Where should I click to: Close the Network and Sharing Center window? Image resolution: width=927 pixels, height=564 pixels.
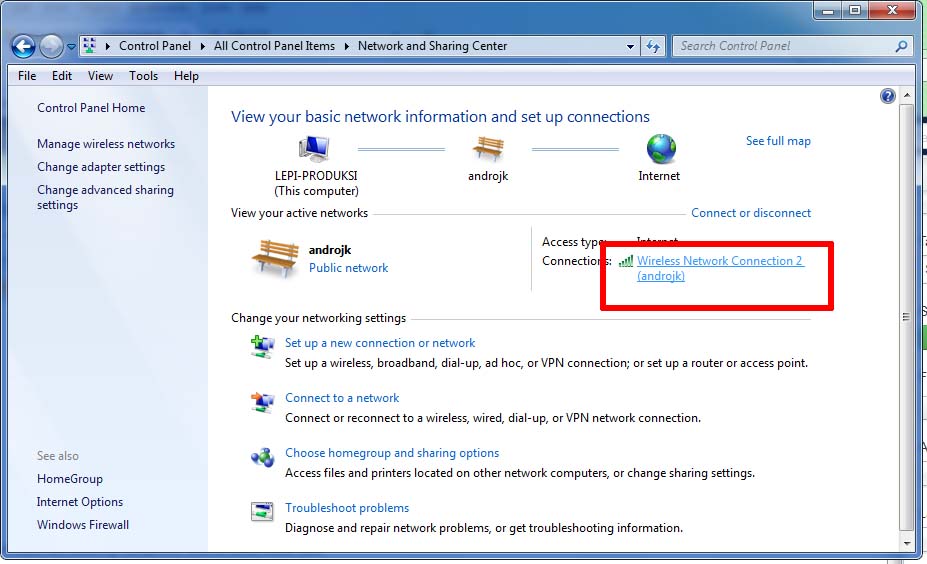(x=893, y=10)
